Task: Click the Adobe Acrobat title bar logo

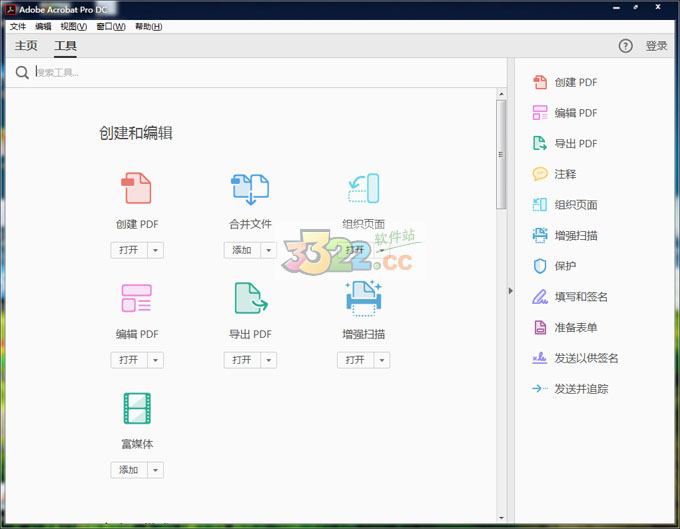Action: (x=10, y=9)
